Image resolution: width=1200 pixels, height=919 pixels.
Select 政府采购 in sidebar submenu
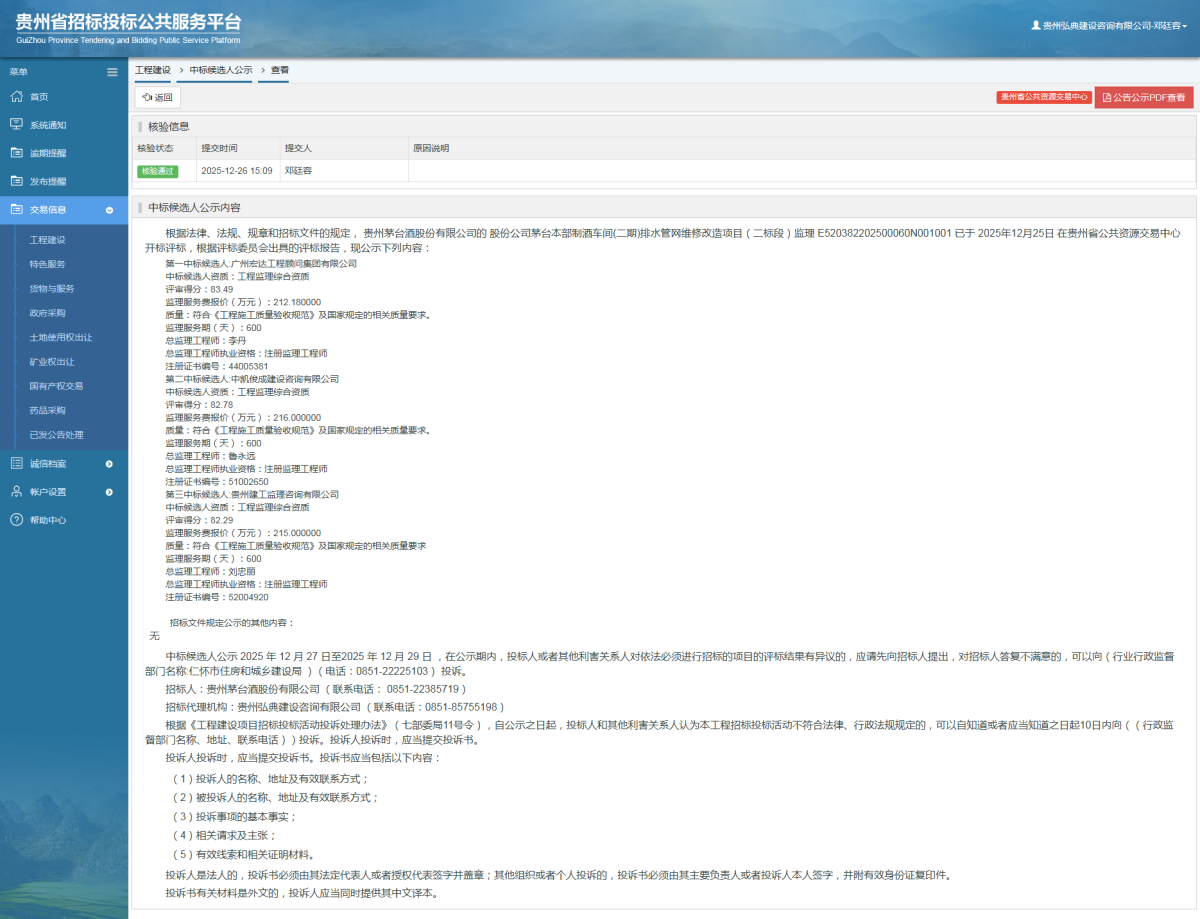47,313
